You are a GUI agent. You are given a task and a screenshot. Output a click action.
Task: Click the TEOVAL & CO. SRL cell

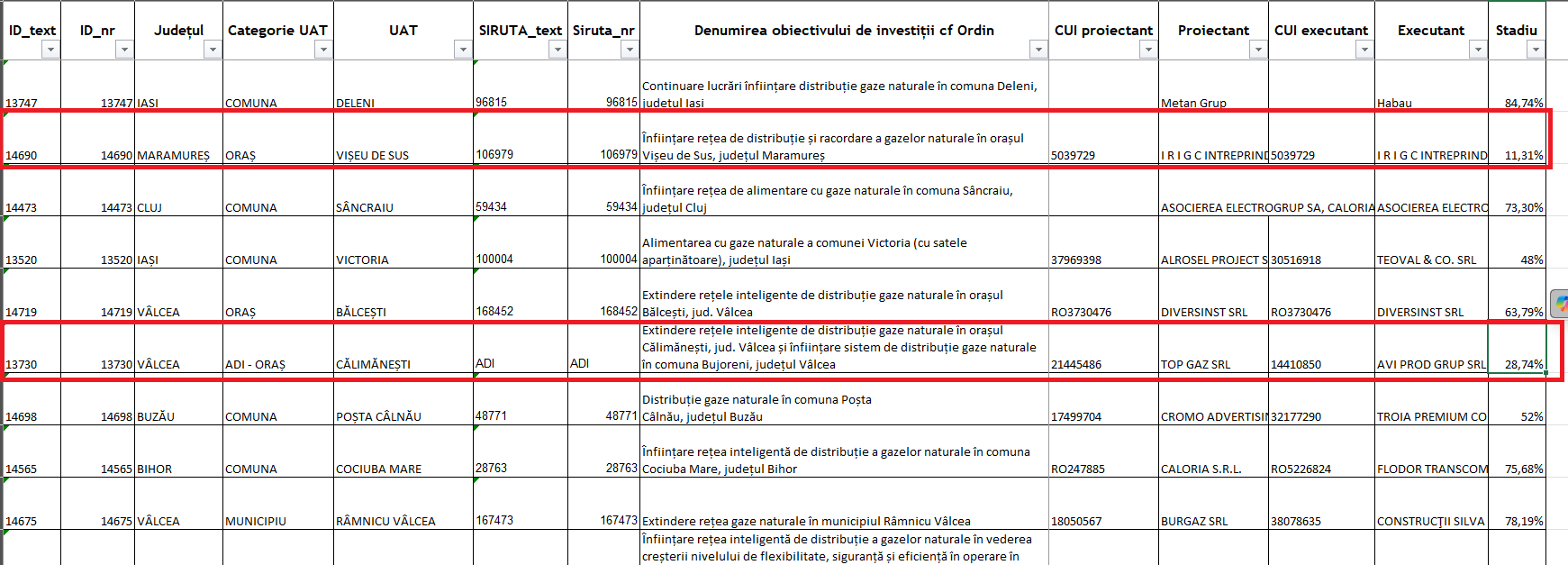1431,242
